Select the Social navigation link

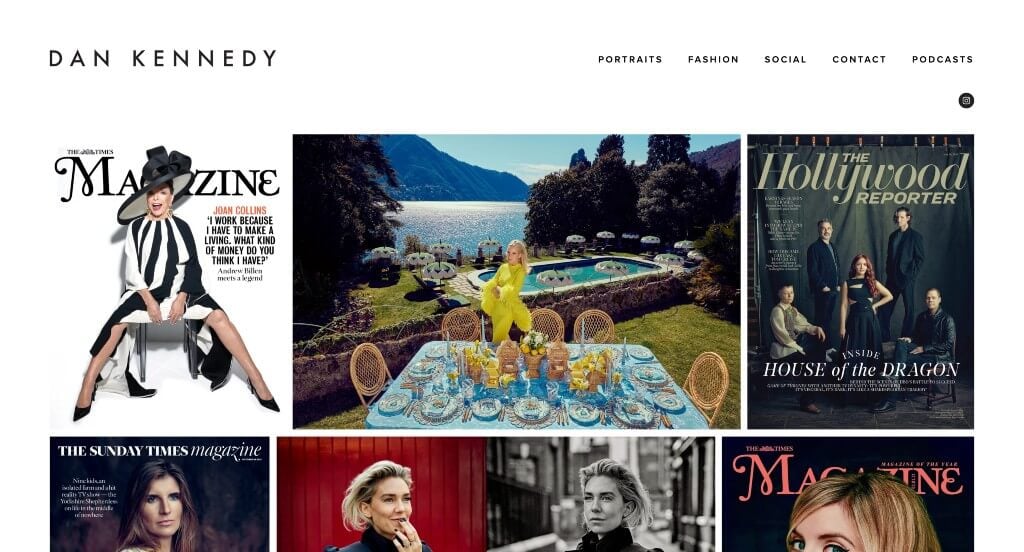click(x=786, y=59)
